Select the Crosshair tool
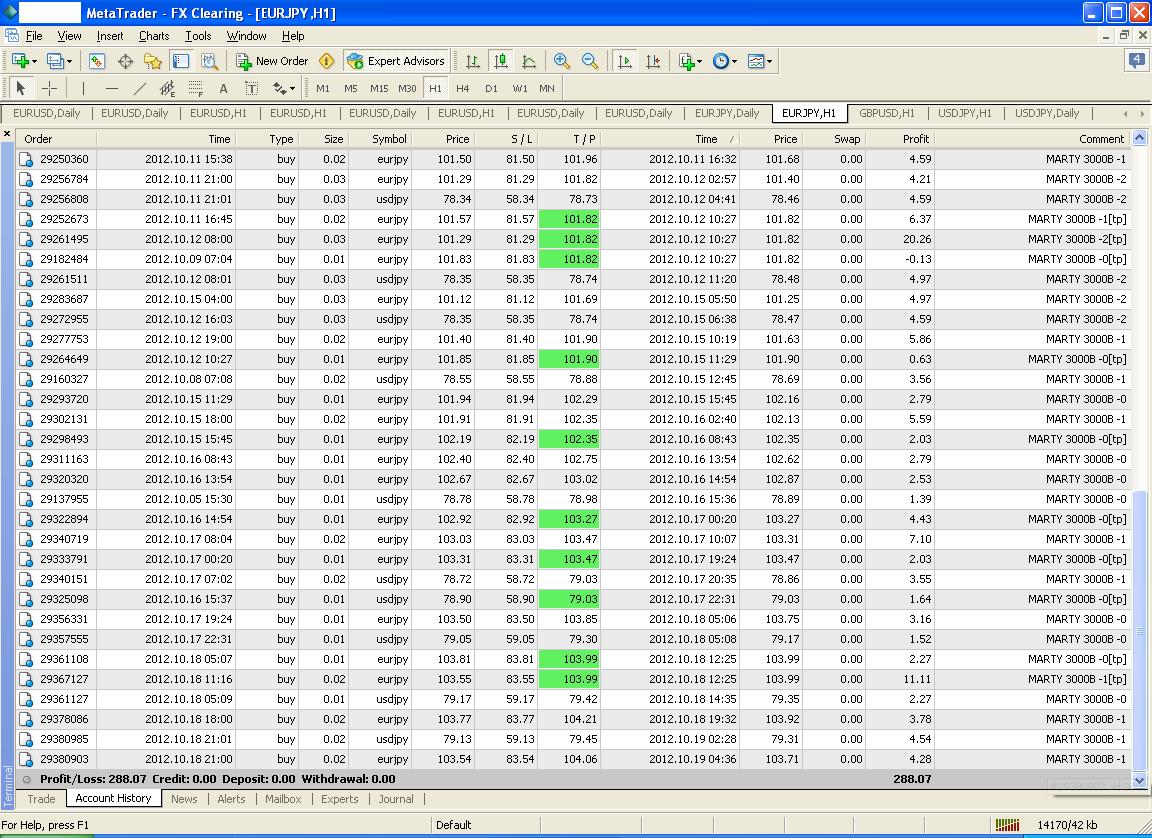 (49, 88)
